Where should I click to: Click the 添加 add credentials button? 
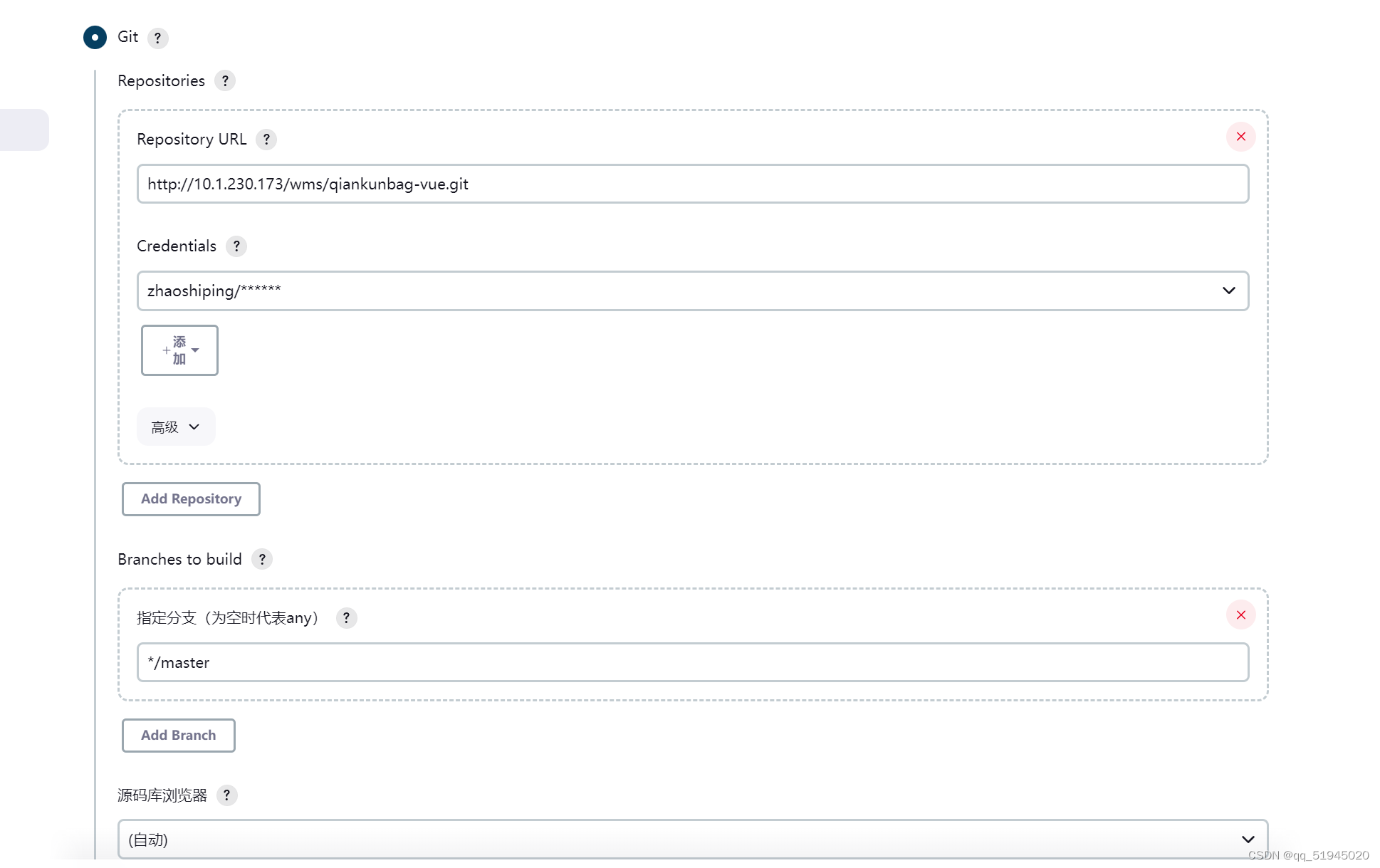pyautogui.click(x=180, y=350)
